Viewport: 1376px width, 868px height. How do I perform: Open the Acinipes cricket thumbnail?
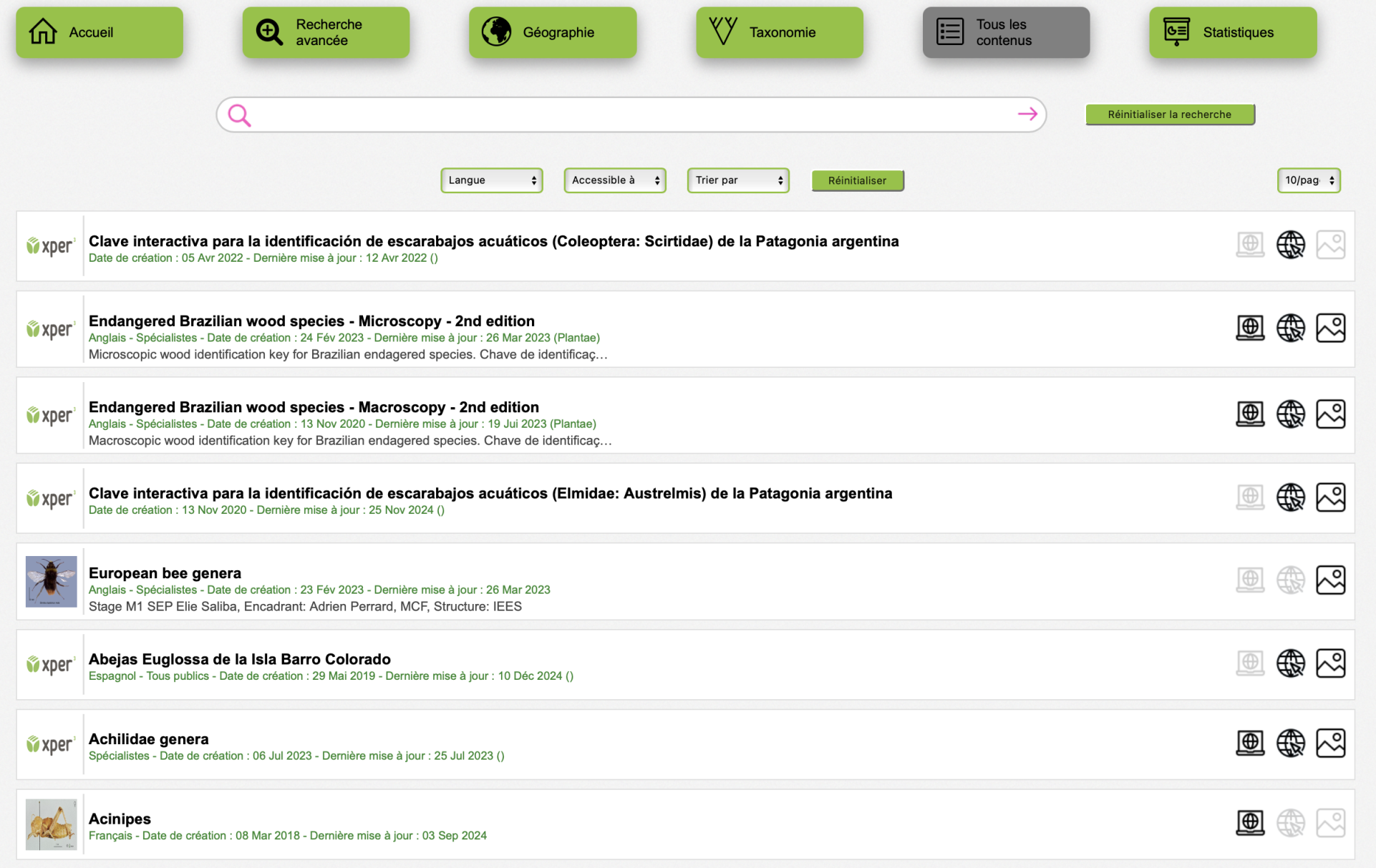pyautogui.click(x=51, y=824)
